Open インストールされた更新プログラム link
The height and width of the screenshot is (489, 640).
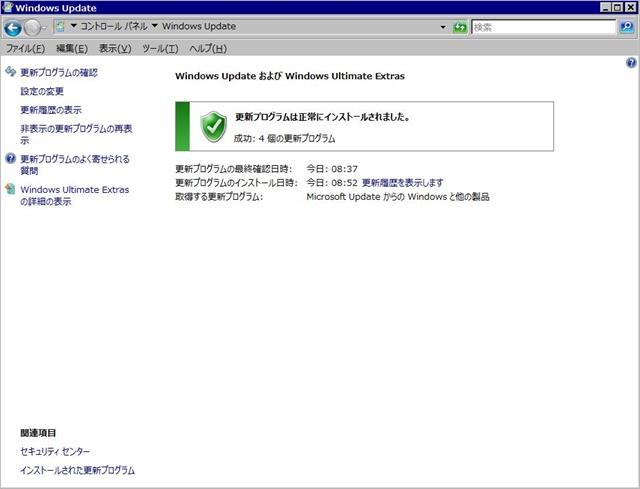(x=78, y=470)
